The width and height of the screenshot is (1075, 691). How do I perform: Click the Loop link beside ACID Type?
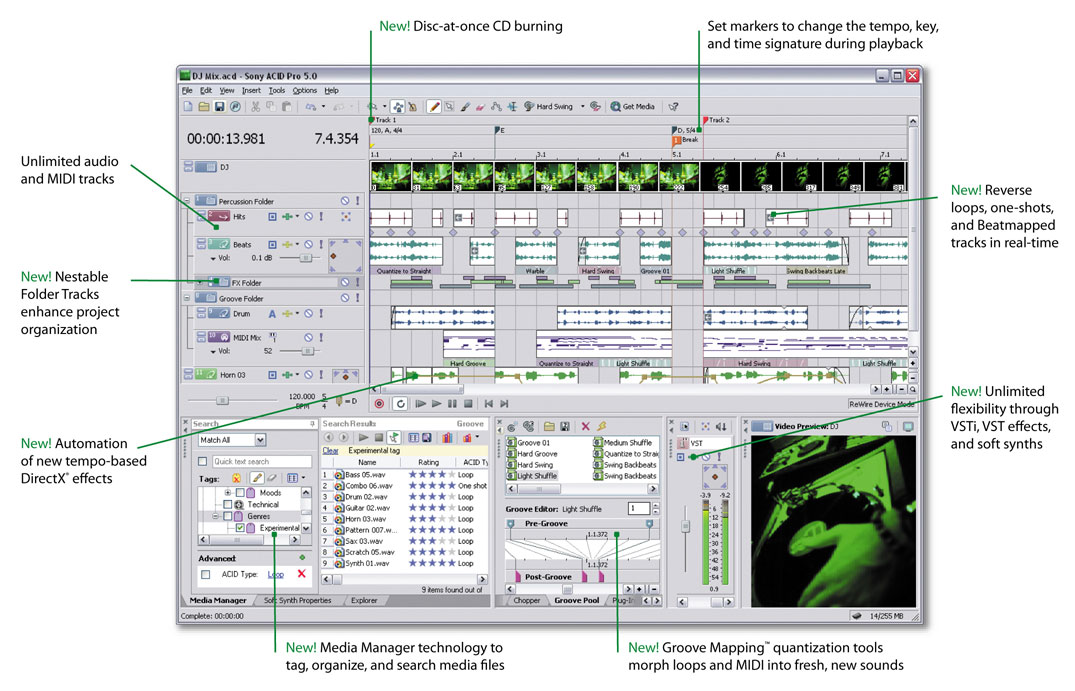point(276,574)
